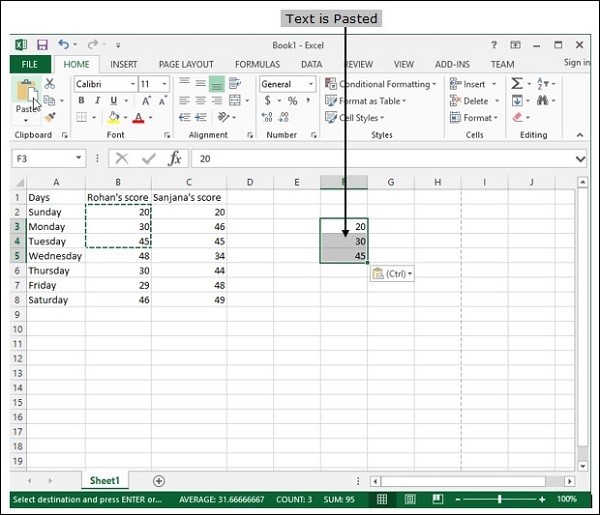Open the INSERT ribbon tab
The height and width of the screenshot is (515, 600).
[124, 64]
